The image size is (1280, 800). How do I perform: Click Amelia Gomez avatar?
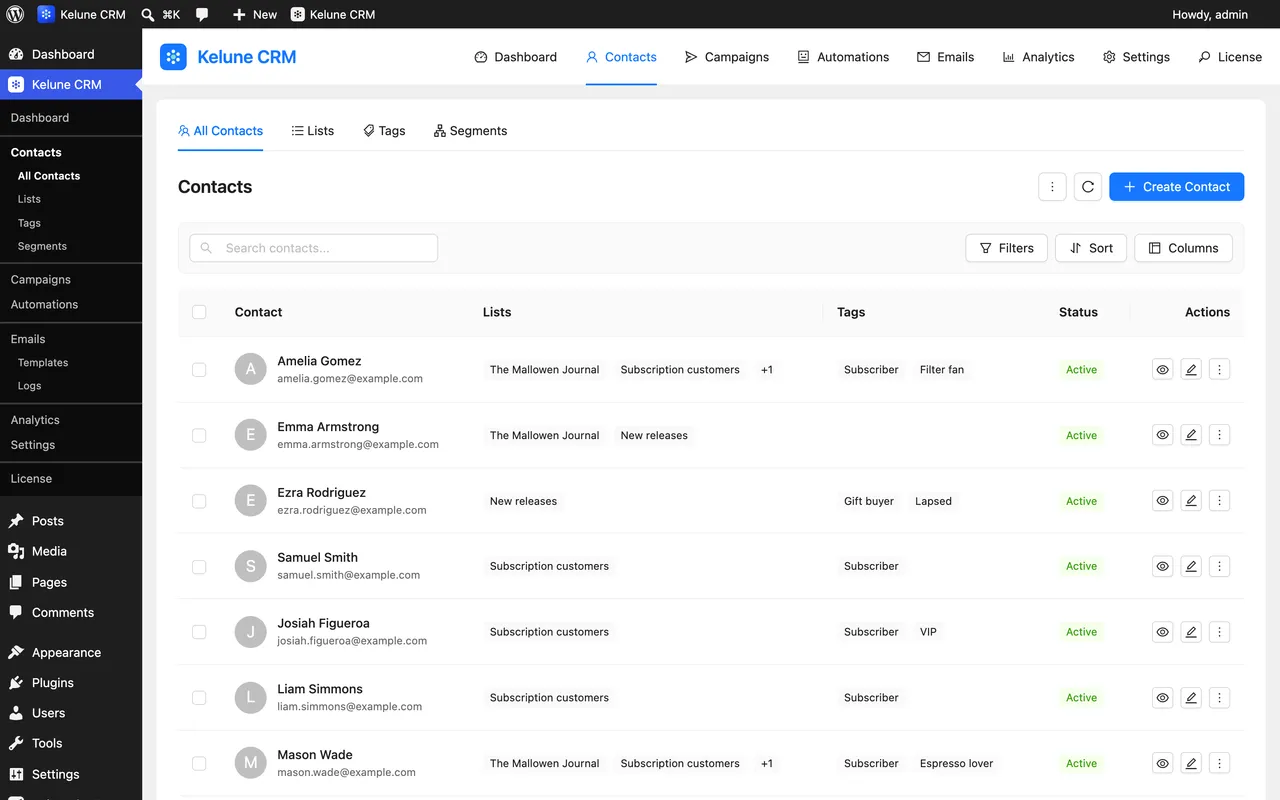[251, 369]
